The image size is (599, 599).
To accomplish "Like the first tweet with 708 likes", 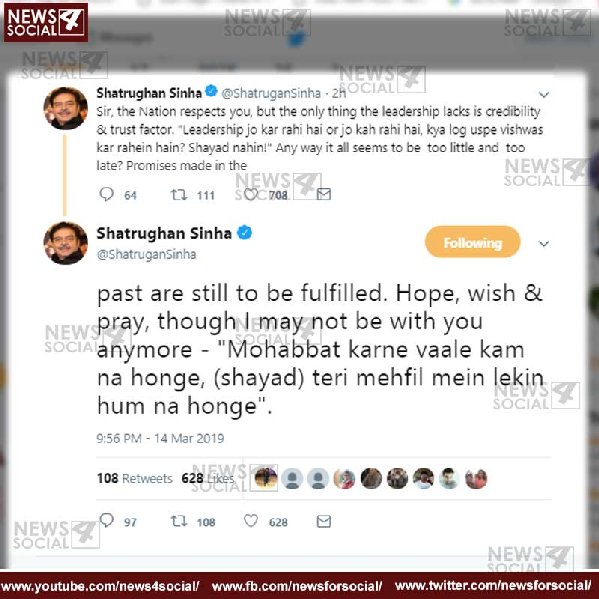I will coord(251,194).
